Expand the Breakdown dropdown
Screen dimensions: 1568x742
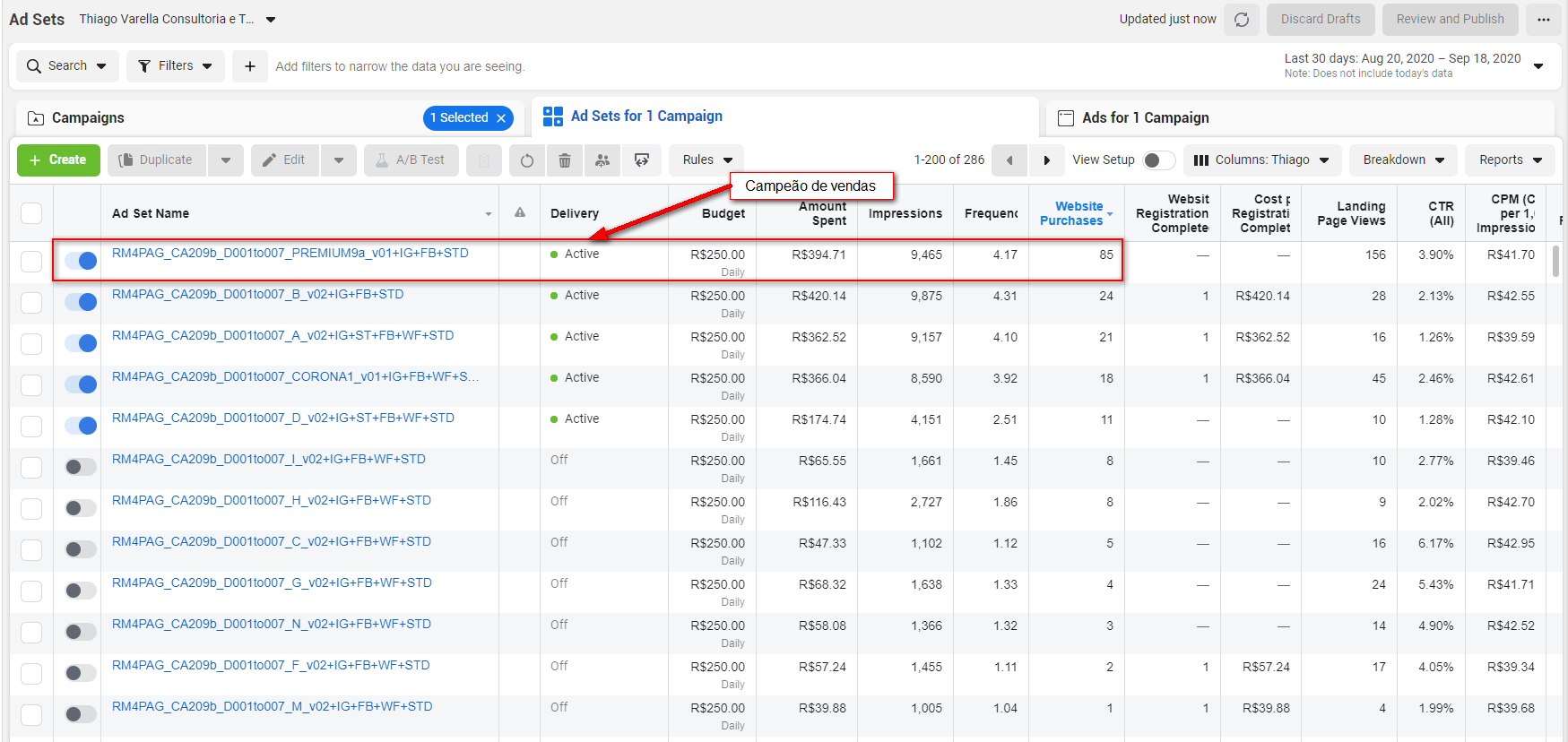pyautogui.click(x=1403, y=160)
